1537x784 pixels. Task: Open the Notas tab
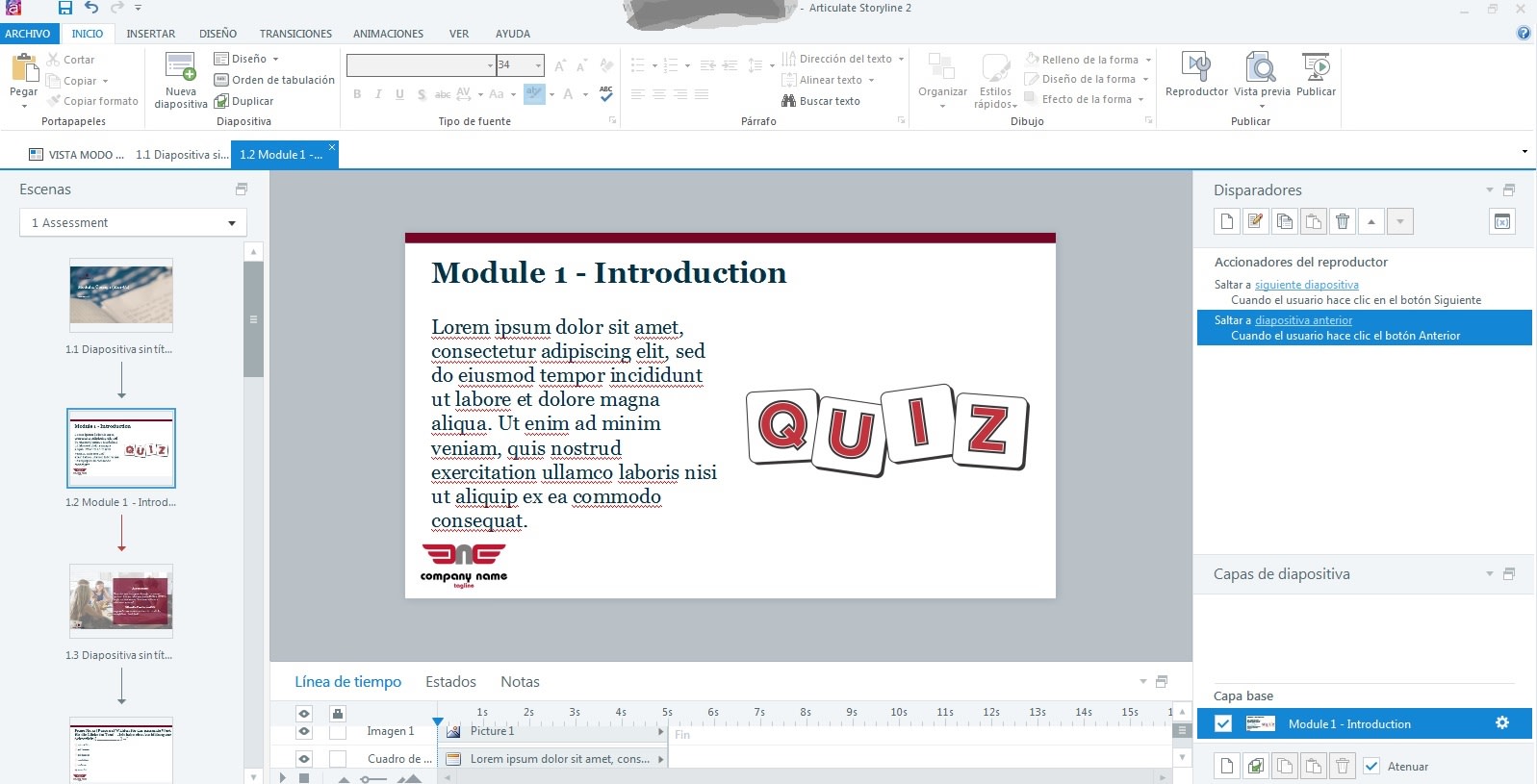click(520, 682)
